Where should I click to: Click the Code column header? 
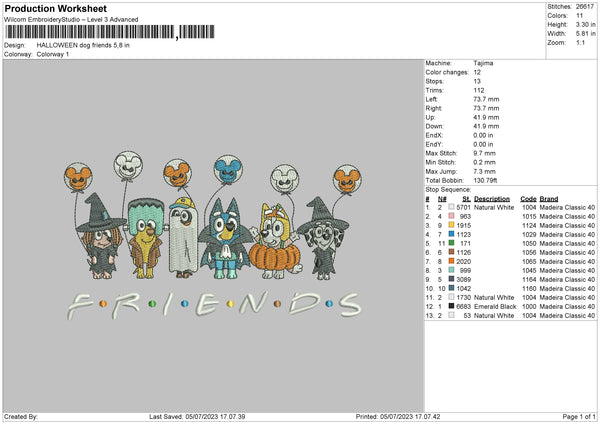tap(528, 199)
